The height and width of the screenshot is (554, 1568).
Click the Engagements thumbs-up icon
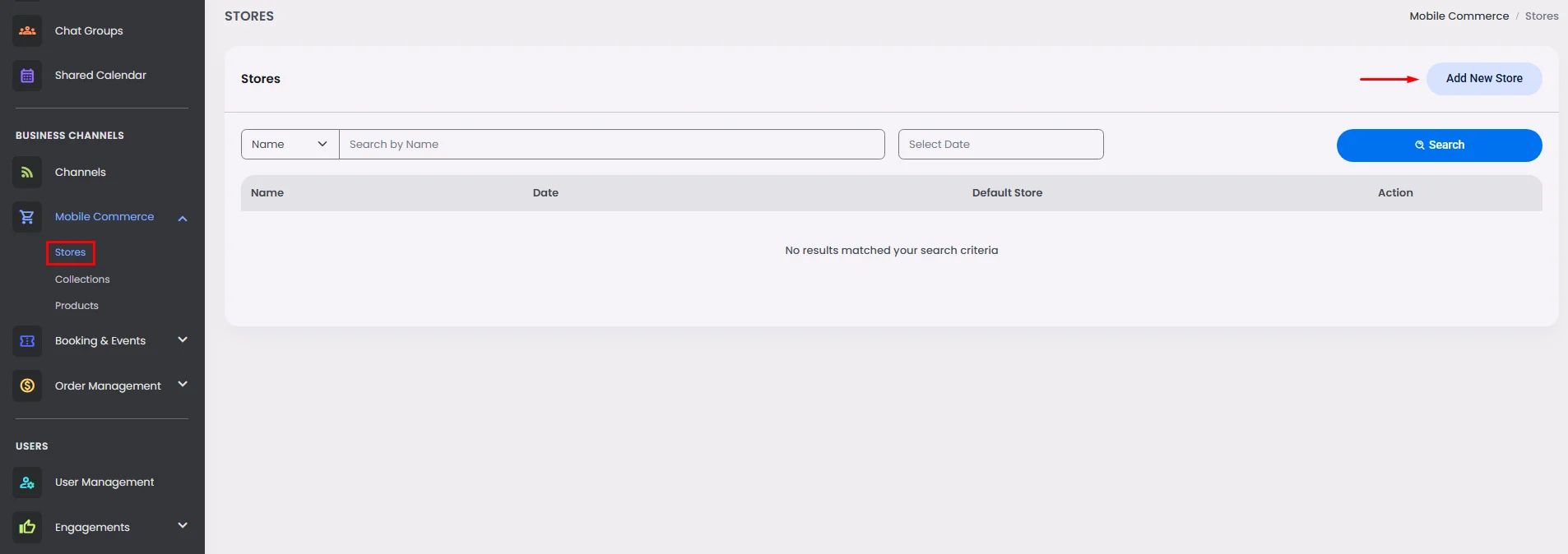tap(27, 527)
